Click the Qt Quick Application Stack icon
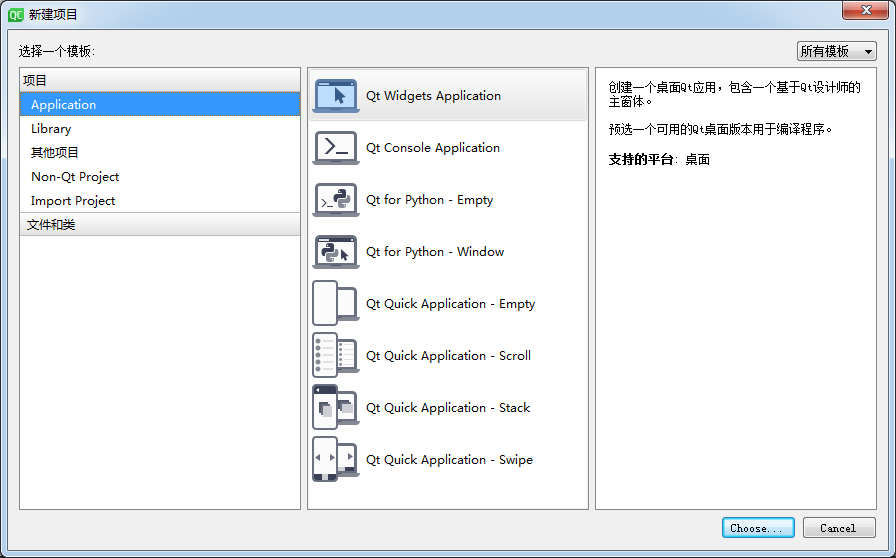Image resolution: width=896 pixels, height=558 pixels. click(336, 407)
